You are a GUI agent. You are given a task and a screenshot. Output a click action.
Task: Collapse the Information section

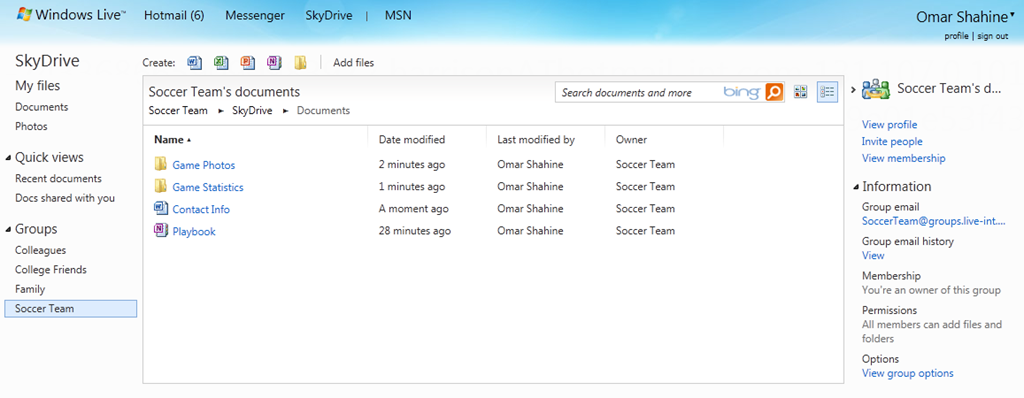856,187
